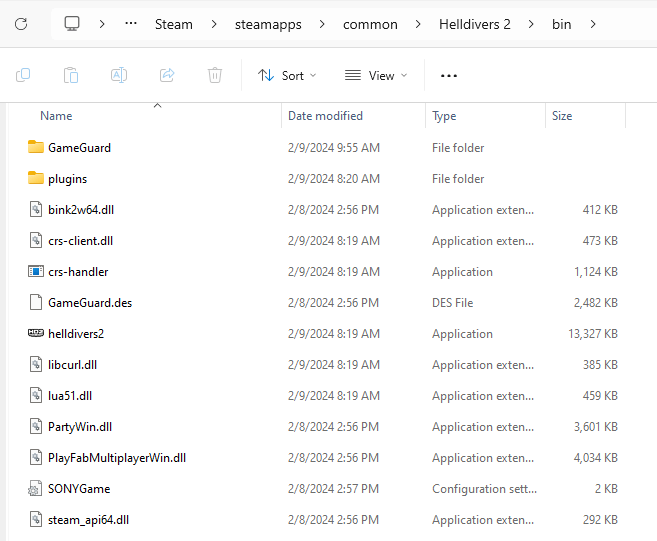Open the View dropdown menu

pyautogui.click(x=376, y=75)
